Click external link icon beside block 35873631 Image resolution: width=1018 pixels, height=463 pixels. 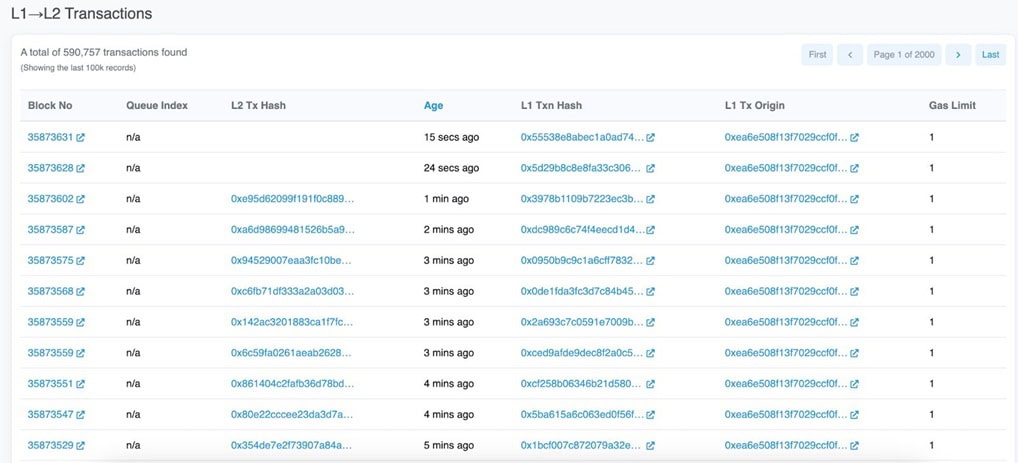(x=81, y=138)
